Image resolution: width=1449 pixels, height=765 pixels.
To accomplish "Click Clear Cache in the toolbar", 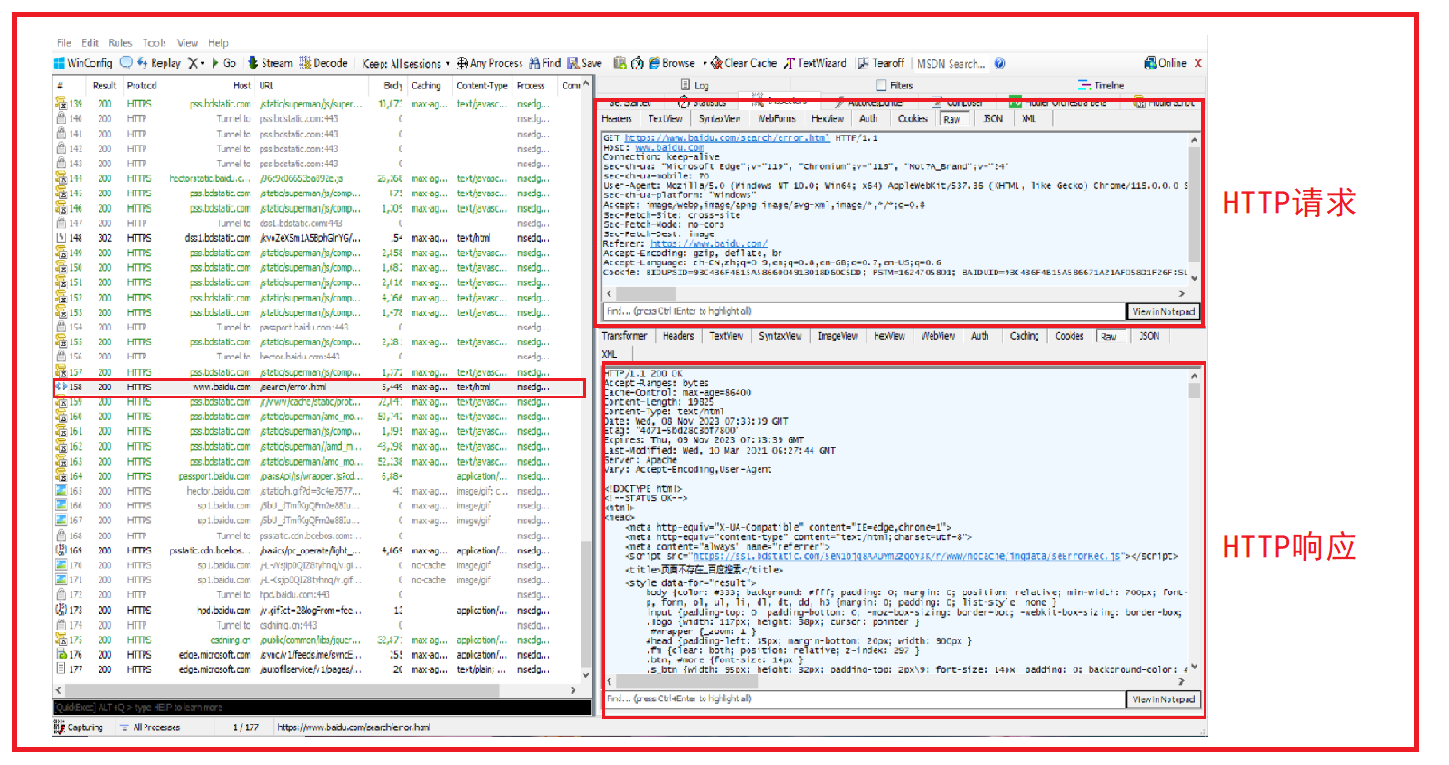I will pos(744,63).
